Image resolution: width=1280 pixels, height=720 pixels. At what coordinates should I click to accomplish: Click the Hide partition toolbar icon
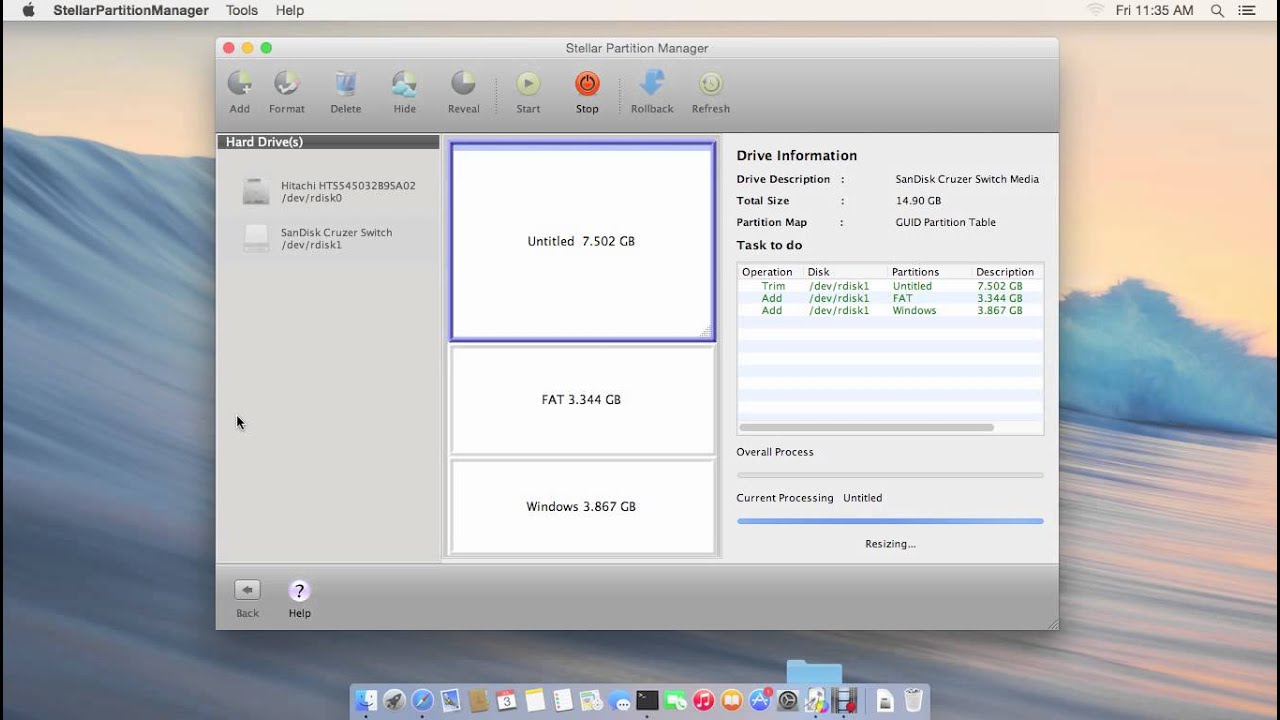pos(405,83)
